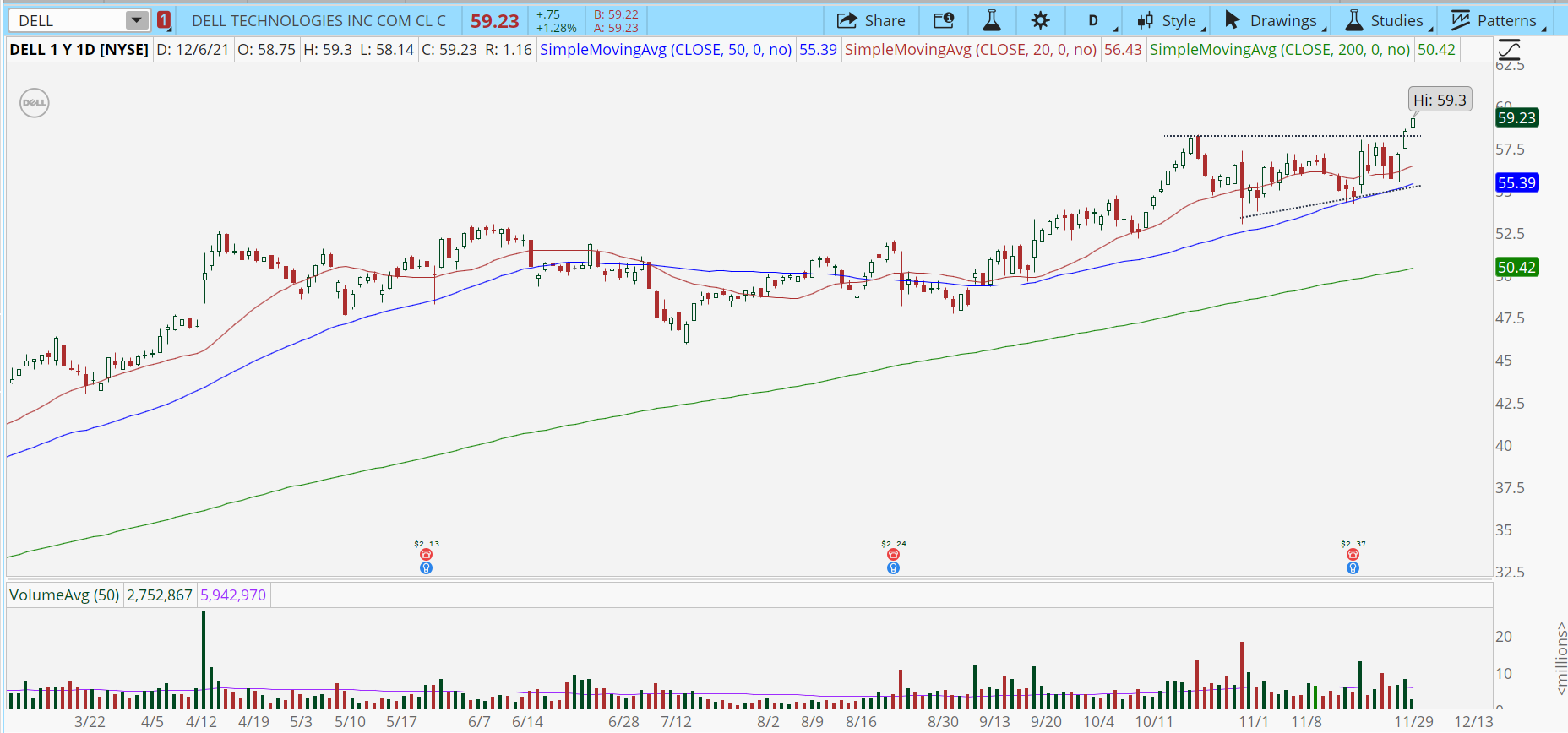
Task: Click the earnings phone icon under $2.24
Action: [x=893, y=555]
